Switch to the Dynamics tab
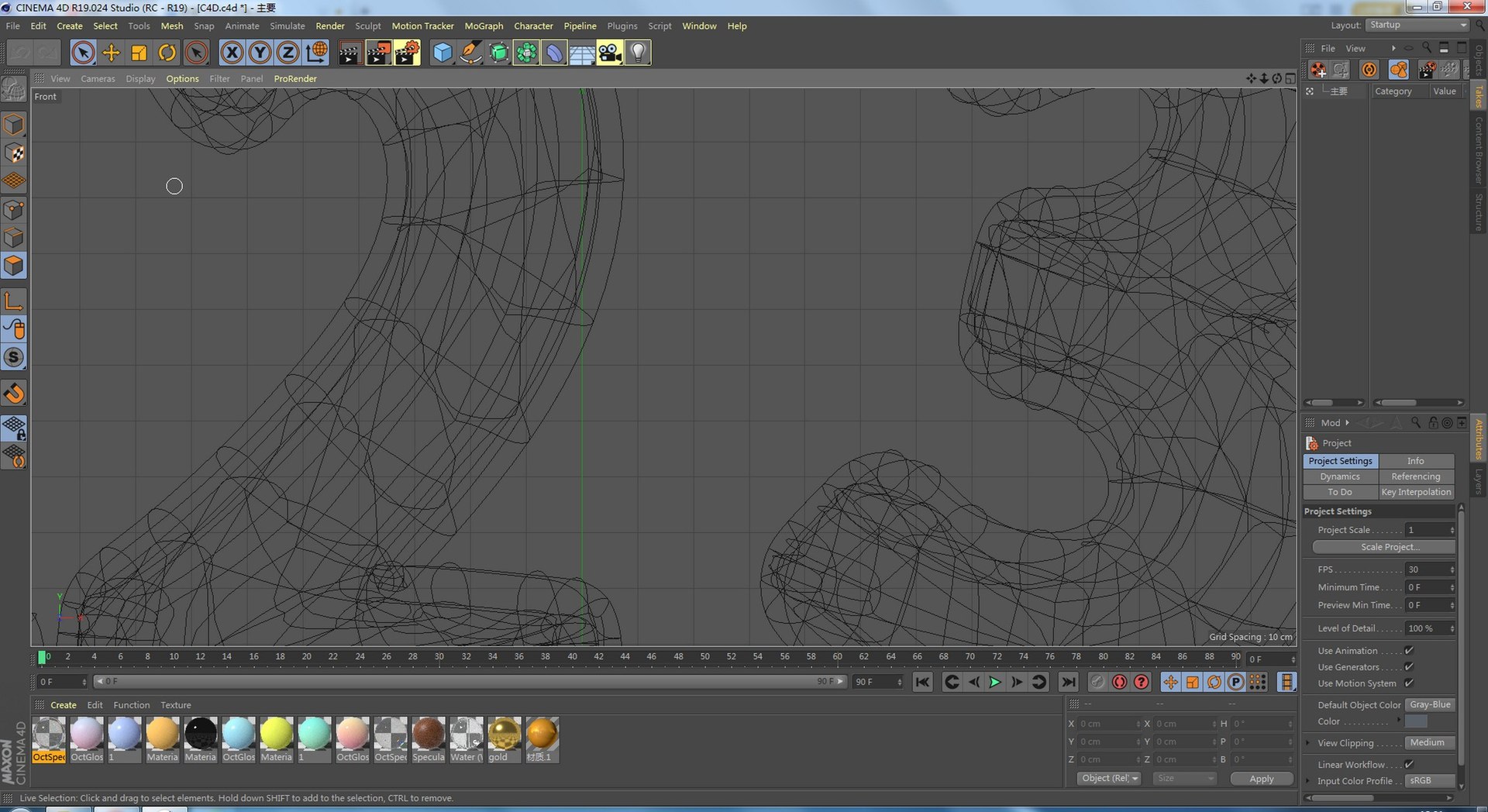 tap(1340, 477)
